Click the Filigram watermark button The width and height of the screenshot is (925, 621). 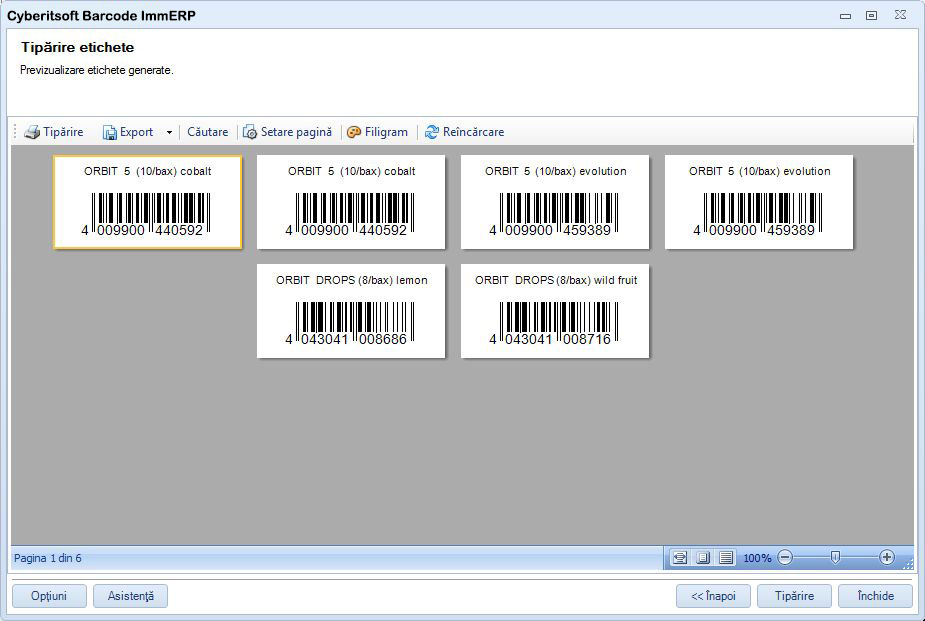(378, 132)
